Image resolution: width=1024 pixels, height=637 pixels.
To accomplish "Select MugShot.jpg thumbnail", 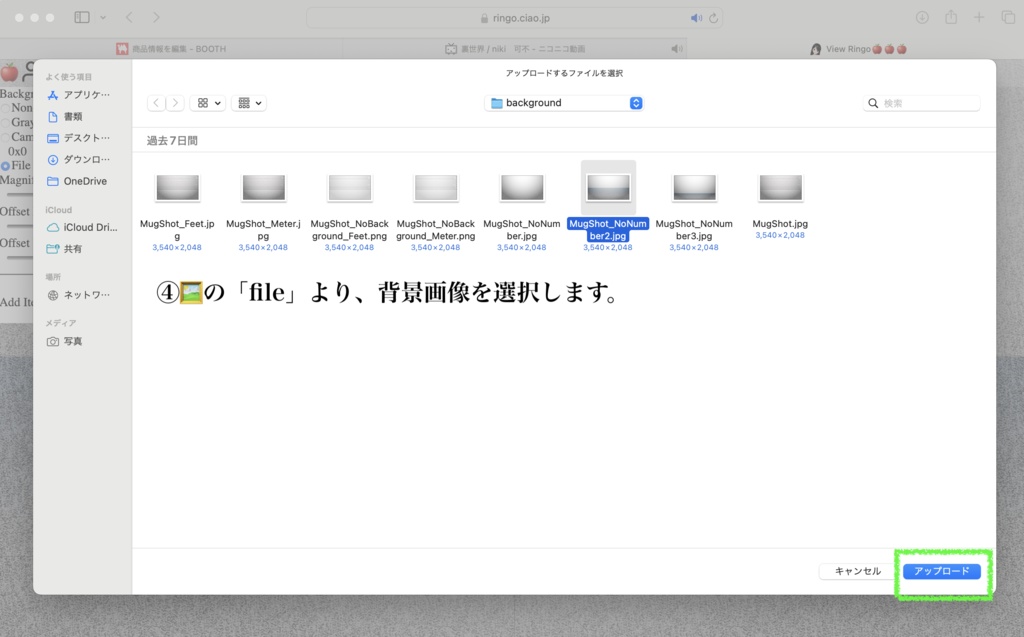I will point(780,188).
